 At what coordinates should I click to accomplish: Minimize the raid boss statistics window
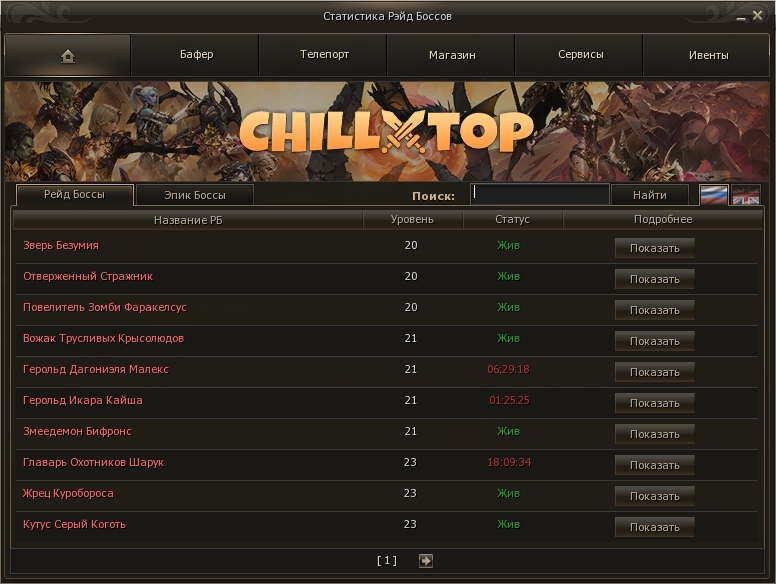[740, 16]
